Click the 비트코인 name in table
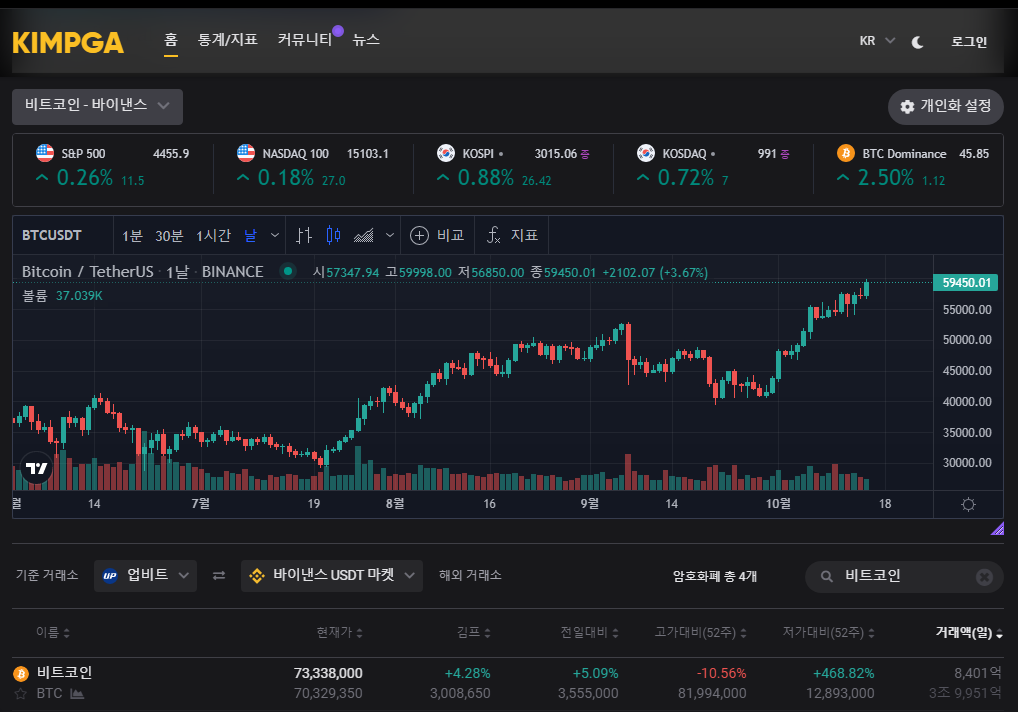1018x712 pixels. pos(64,672)
